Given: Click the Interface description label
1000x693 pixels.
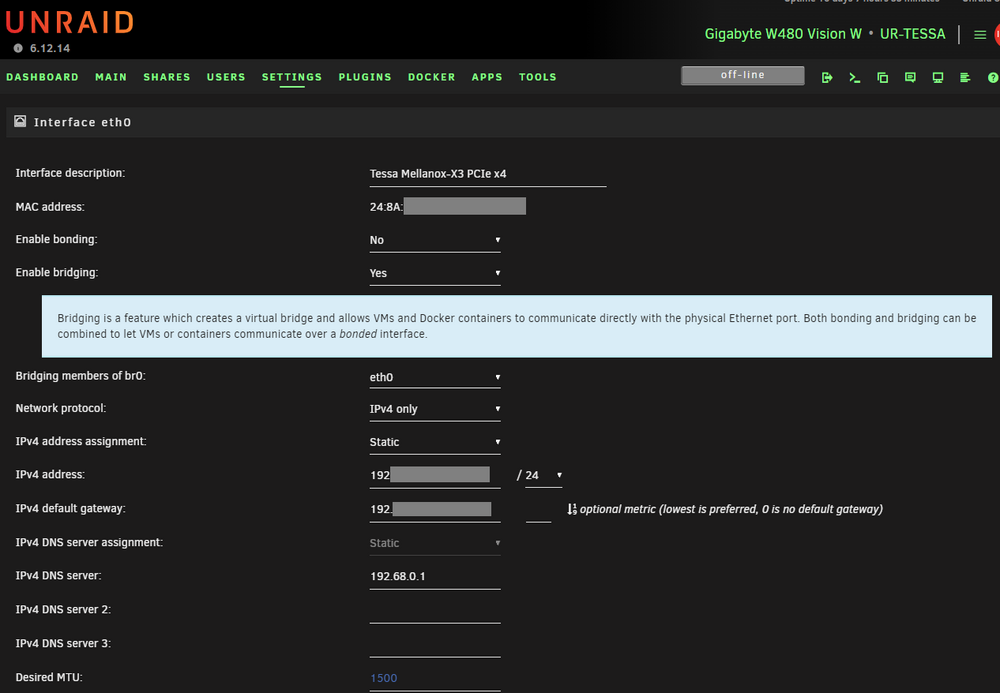Looking at the screenshot, I should pos(70,173).
